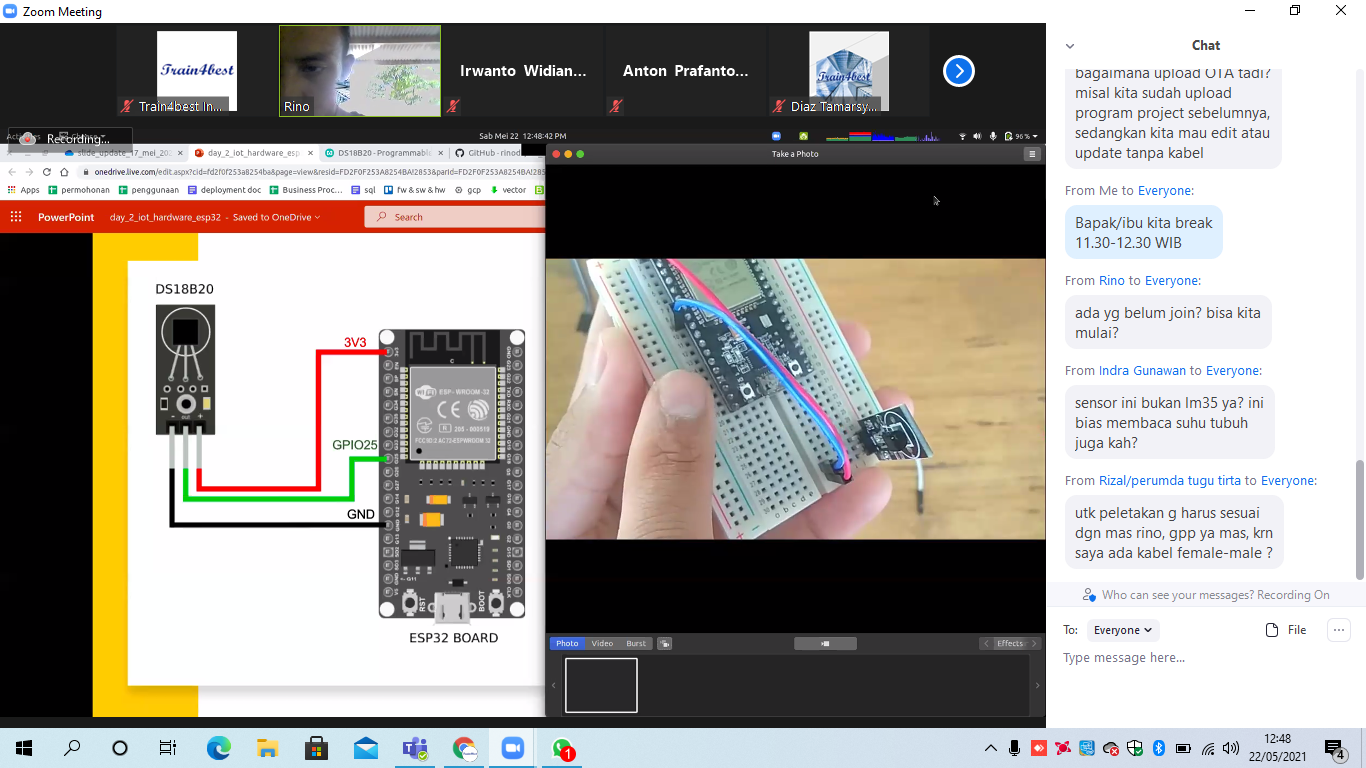Image resolution: width=1366 pixels, height=768 pixels.
Task: Click the Bluetooth icon in system tray
Action: click(1159, 748)
